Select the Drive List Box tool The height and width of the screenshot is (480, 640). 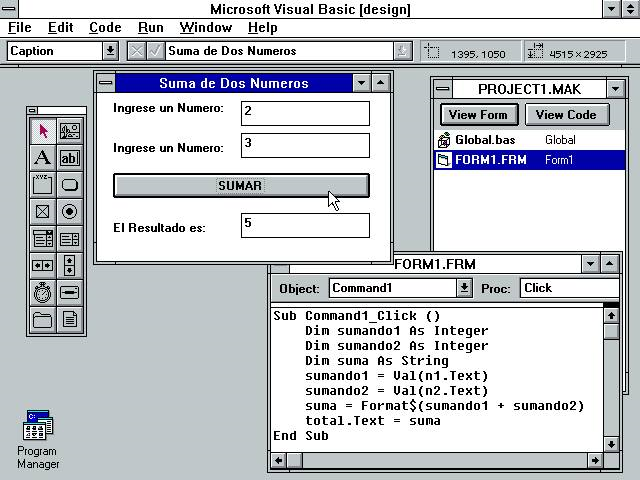[x=70, y=293]
